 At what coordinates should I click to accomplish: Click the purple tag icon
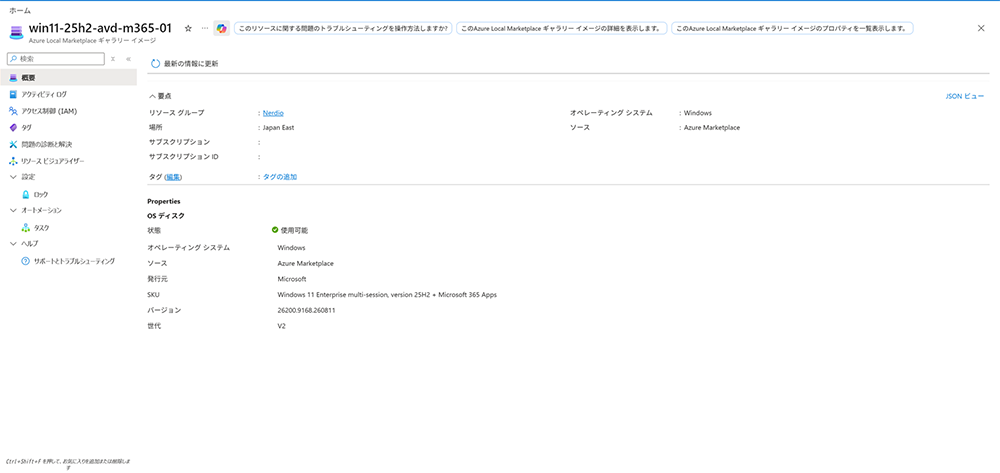13,127
